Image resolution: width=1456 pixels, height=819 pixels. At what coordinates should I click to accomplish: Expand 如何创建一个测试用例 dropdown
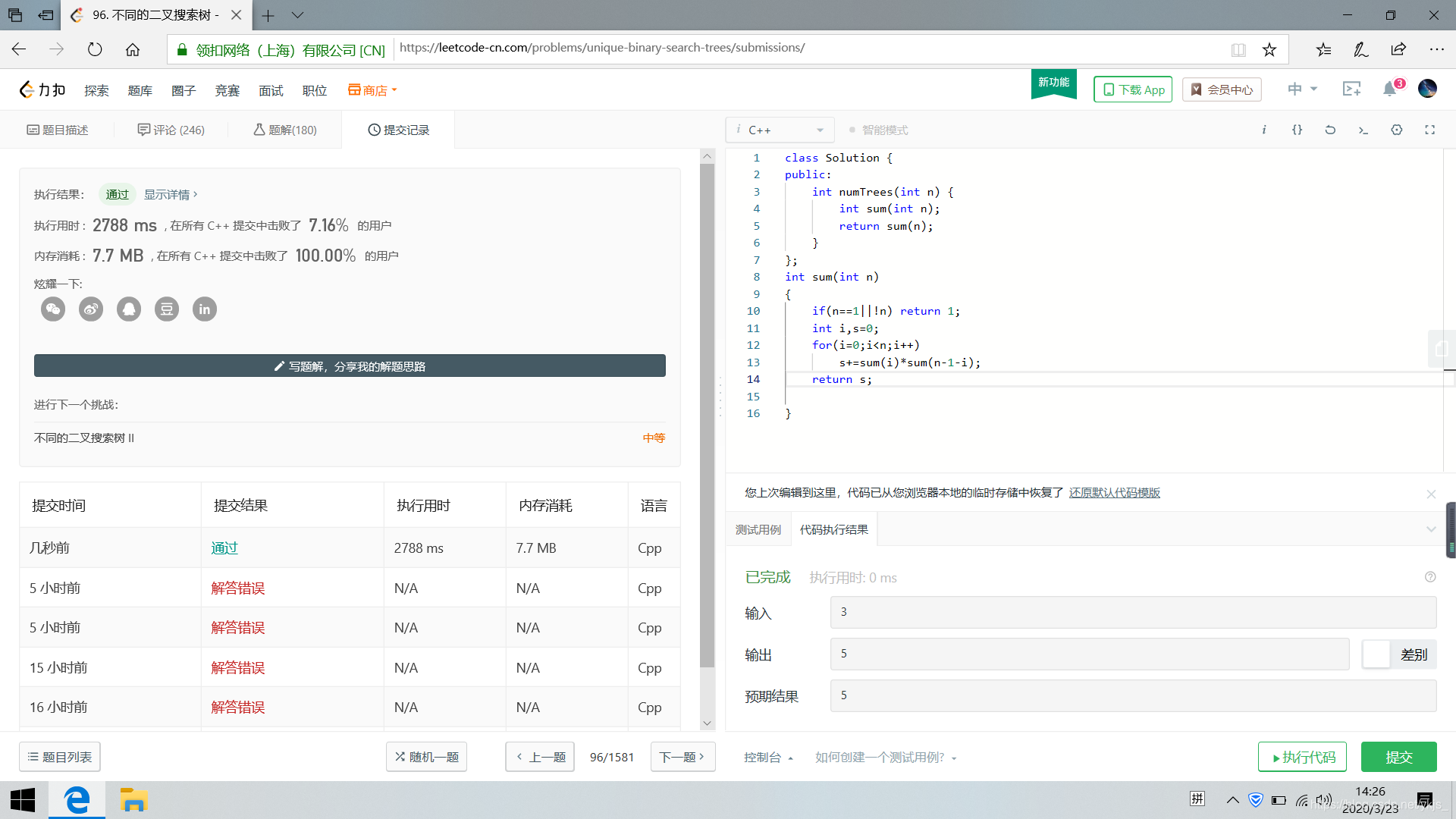pos(883,757)
